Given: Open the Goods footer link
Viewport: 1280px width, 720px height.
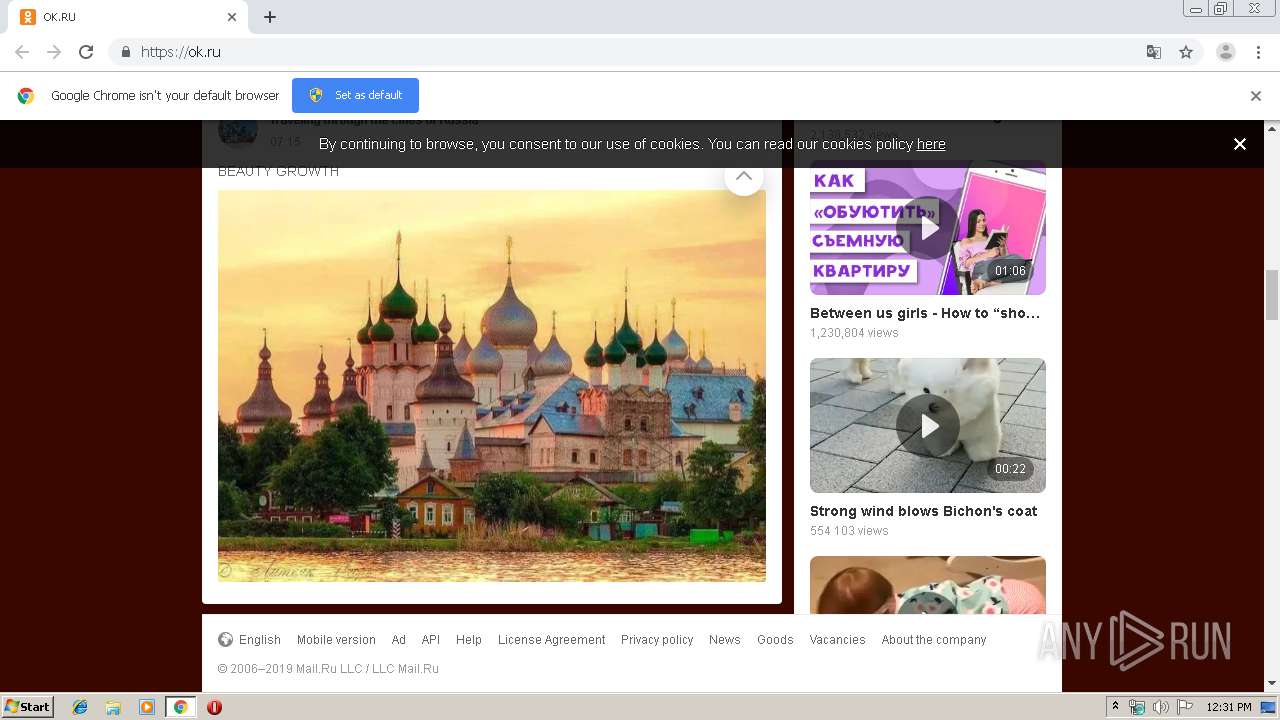Looking at the screenshot, I should (x=775, y=640).
